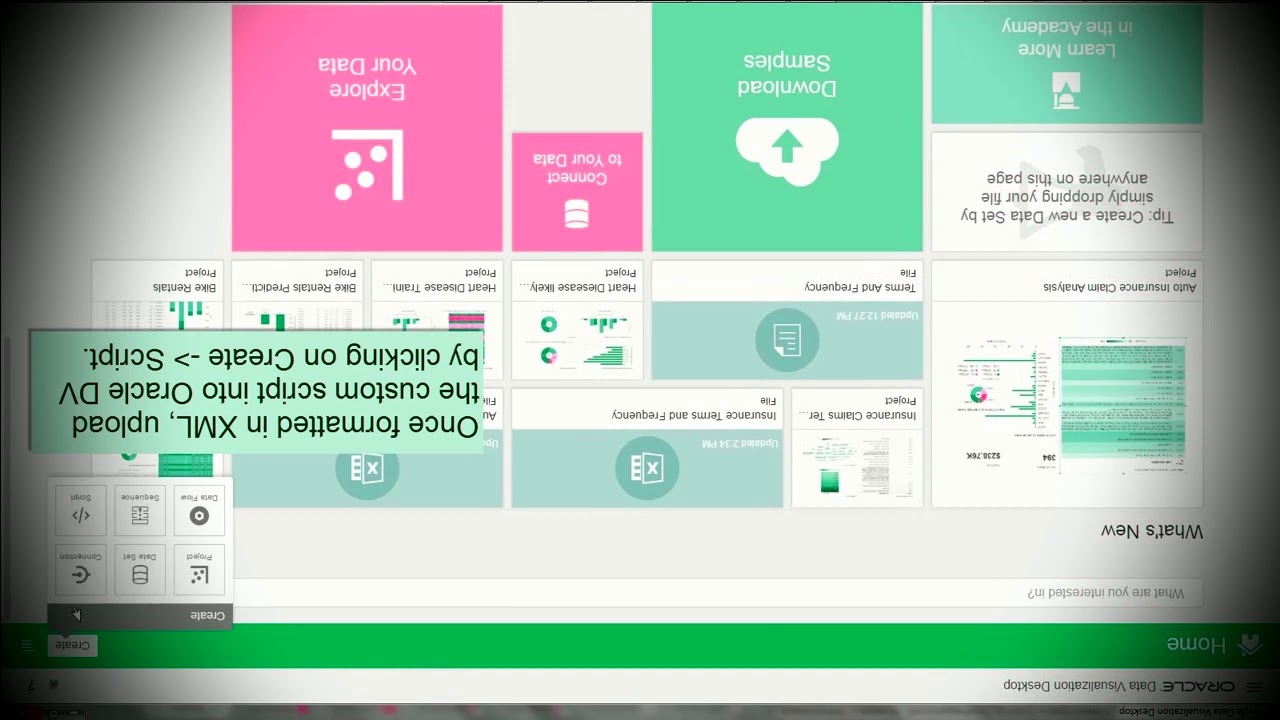Click the Tip: Create a new Data Set tile
Image resolution: width=1280 pixels, height=720 pixels.
pos(1067,192)
